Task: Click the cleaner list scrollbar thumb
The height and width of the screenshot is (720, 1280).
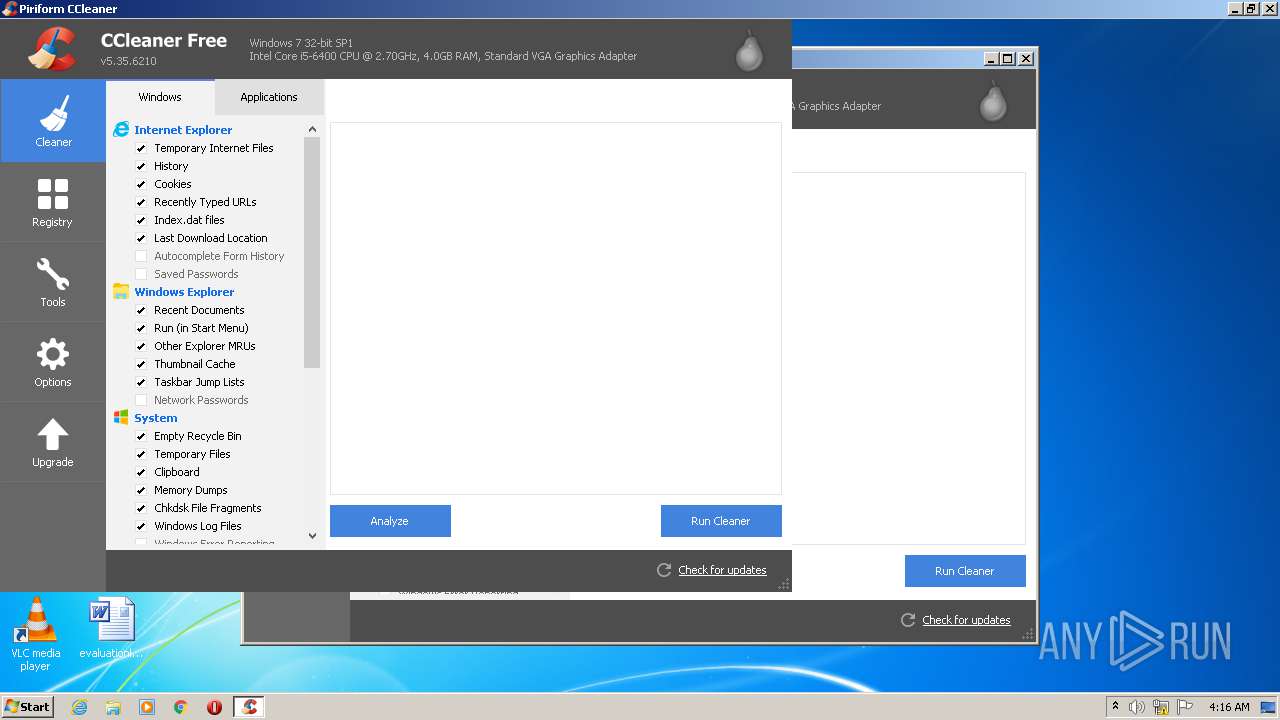Action: click(x=312, y=253)
